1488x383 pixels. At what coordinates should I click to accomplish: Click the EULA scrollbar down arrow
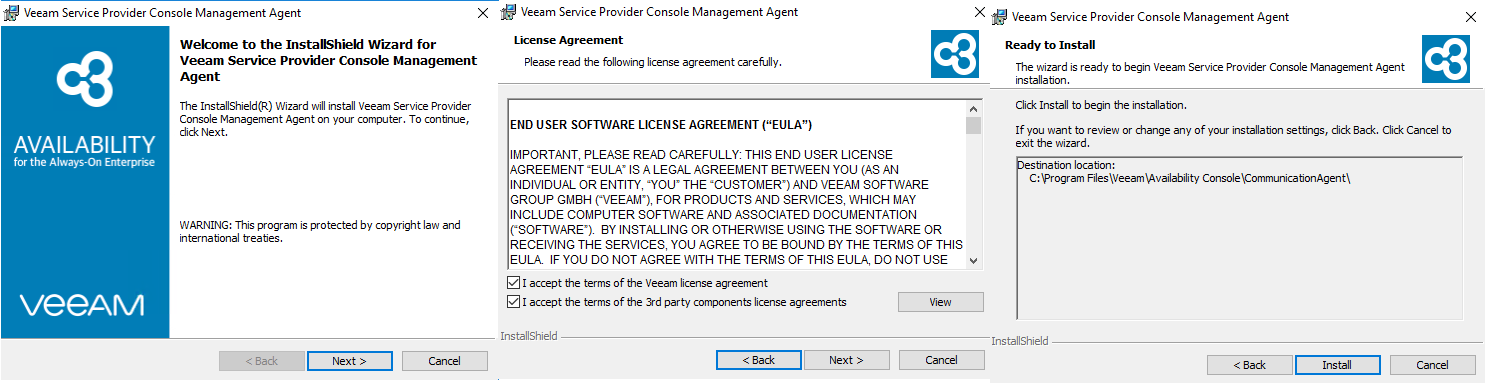tap(974, 260)
